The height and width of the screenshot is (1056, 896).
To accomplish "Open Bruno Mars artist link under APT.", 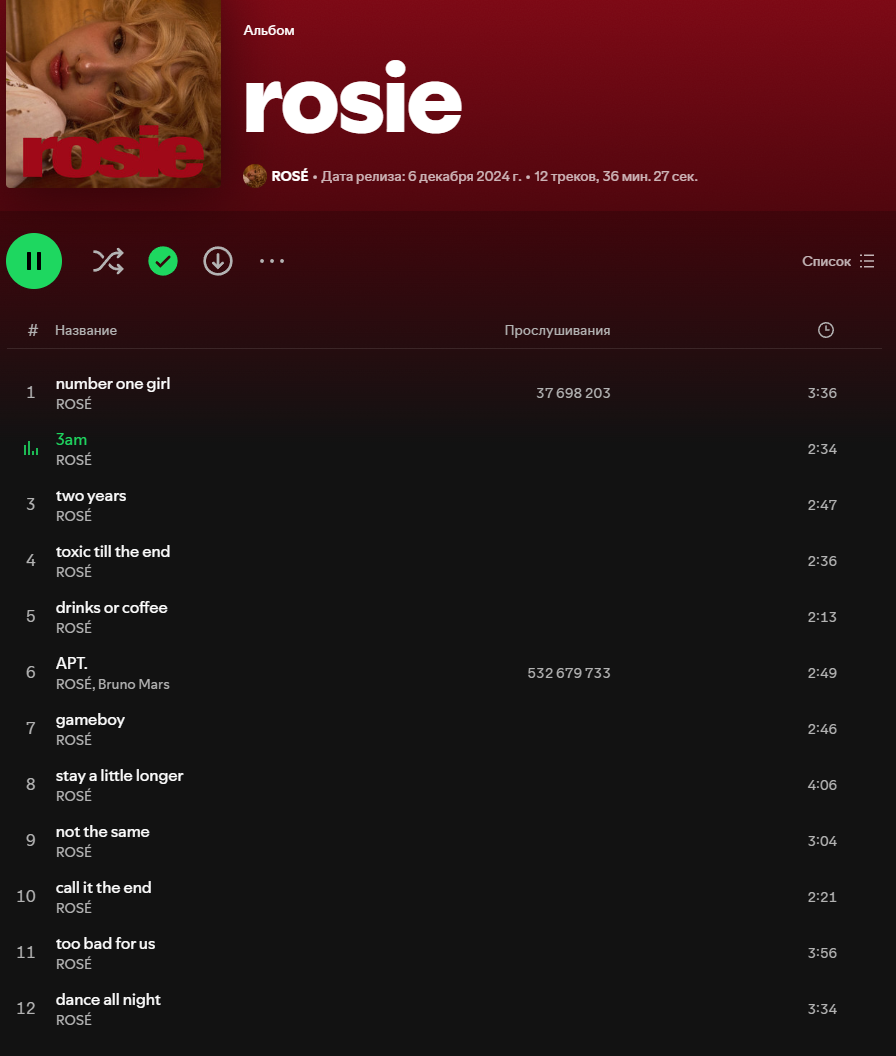I will pos(134,684).
